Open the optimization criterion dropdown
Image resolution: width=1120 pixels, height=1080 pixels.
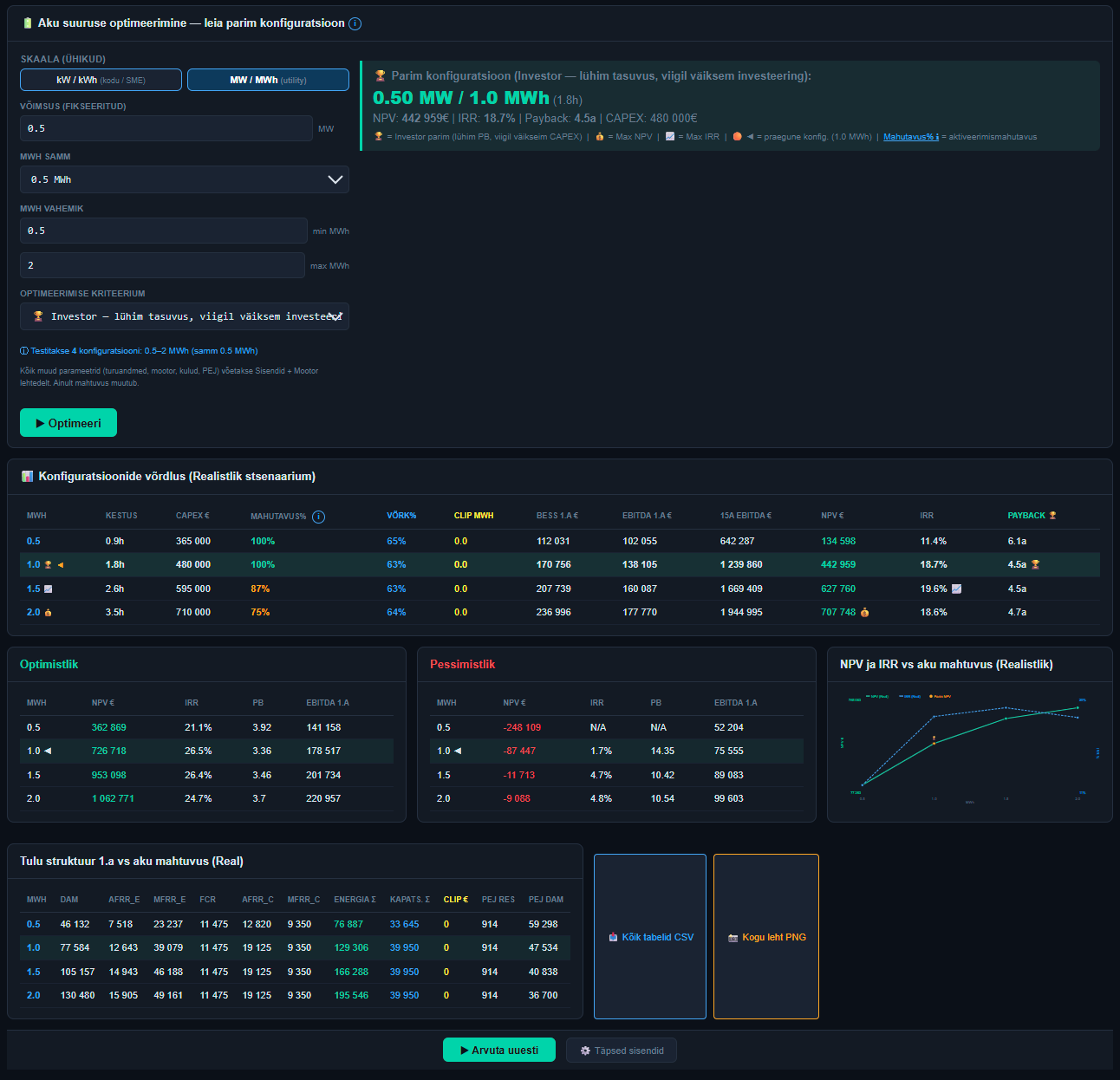pyautogui.click(x=185, y=316)
